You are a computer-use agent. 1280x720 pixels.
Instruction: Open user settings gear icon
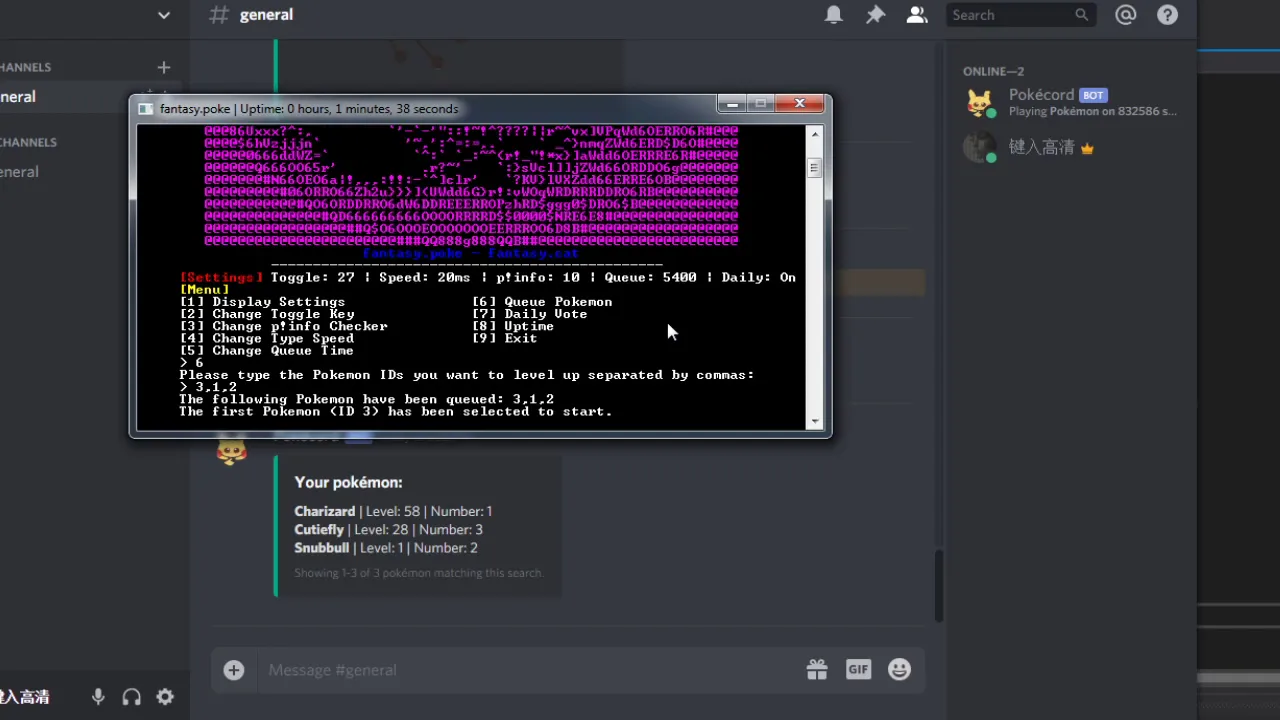coord(165,697)
